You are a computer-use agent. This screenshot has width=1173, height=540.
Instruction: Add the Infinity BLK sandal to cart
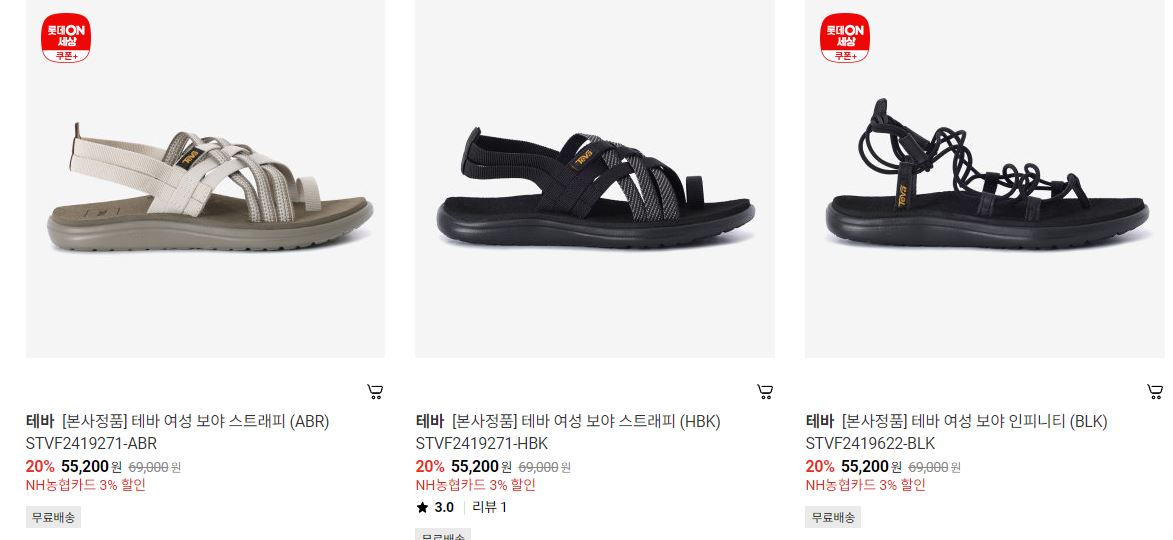pos(1155,391)
